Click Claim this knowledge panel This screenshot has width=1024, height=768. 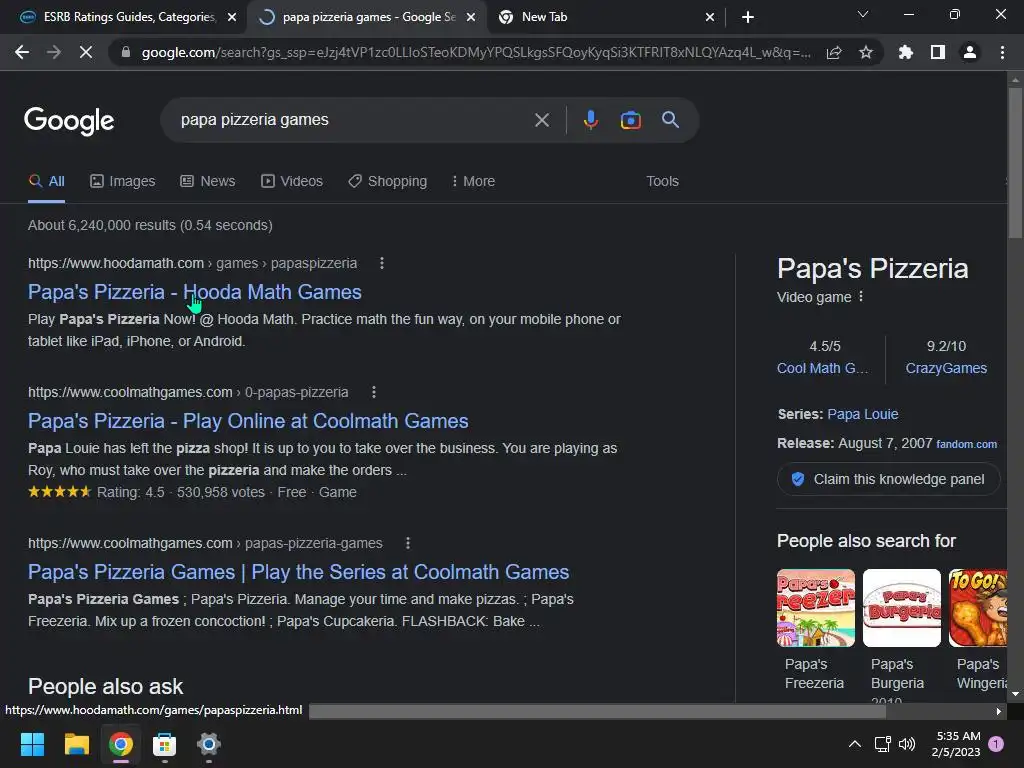[x=888, y=479]
